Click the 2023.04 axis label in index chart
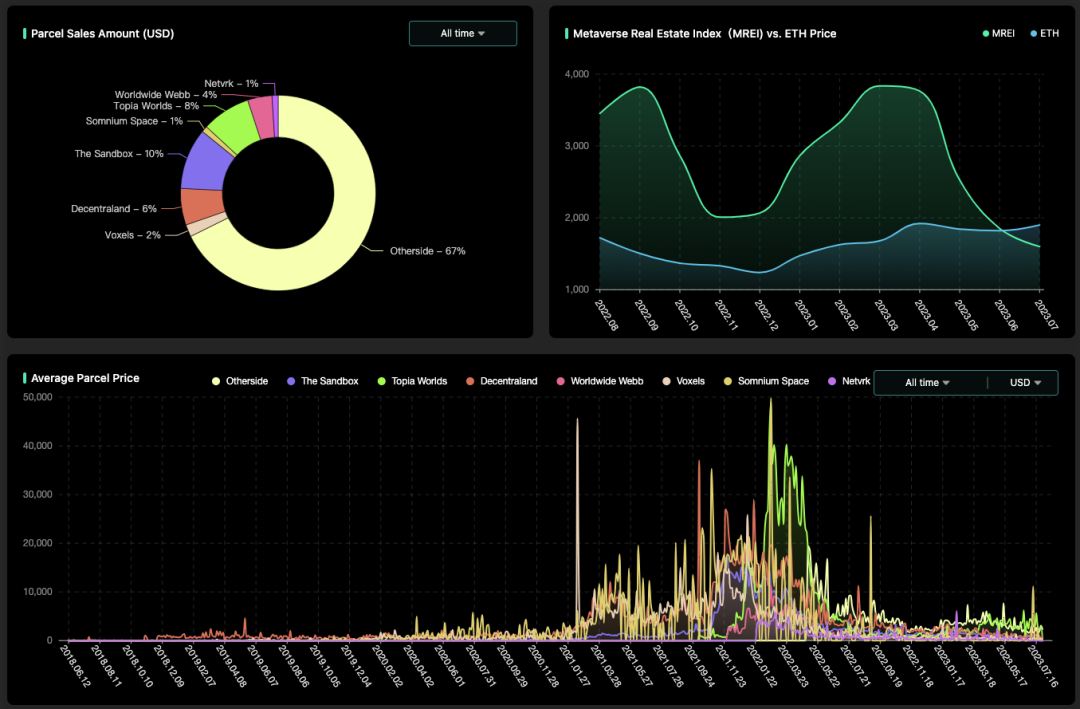 pos(926,315)
